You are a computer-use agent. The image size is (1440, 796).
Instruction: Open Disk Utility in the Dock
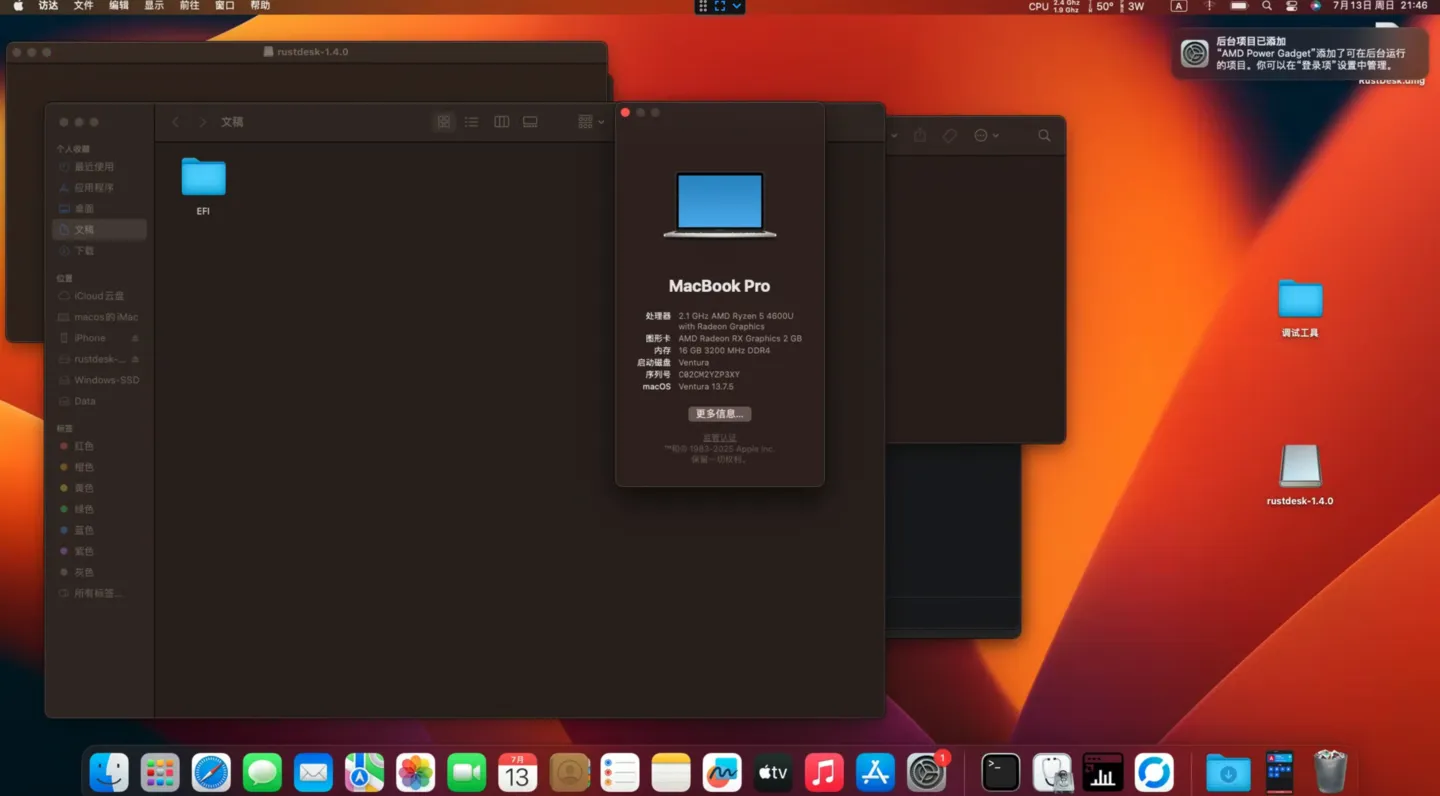click(x=1052, y=772)
